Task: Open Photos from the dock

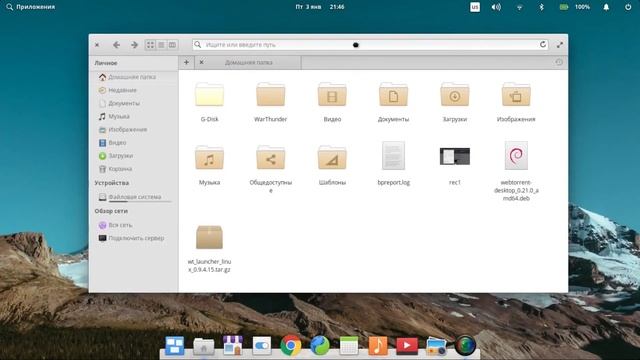Action: (x=436, y=347)
